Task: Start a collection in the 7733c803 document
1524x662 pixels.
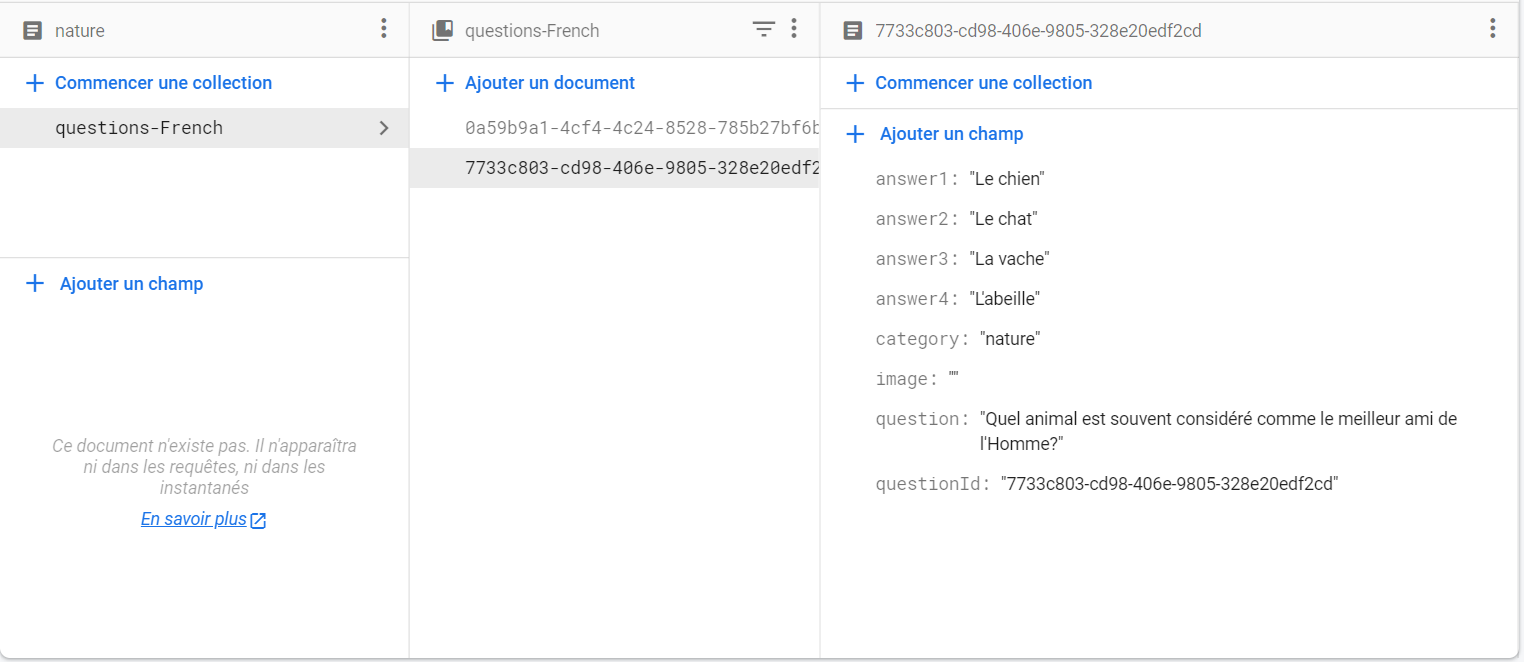Action: pos(984,83)
